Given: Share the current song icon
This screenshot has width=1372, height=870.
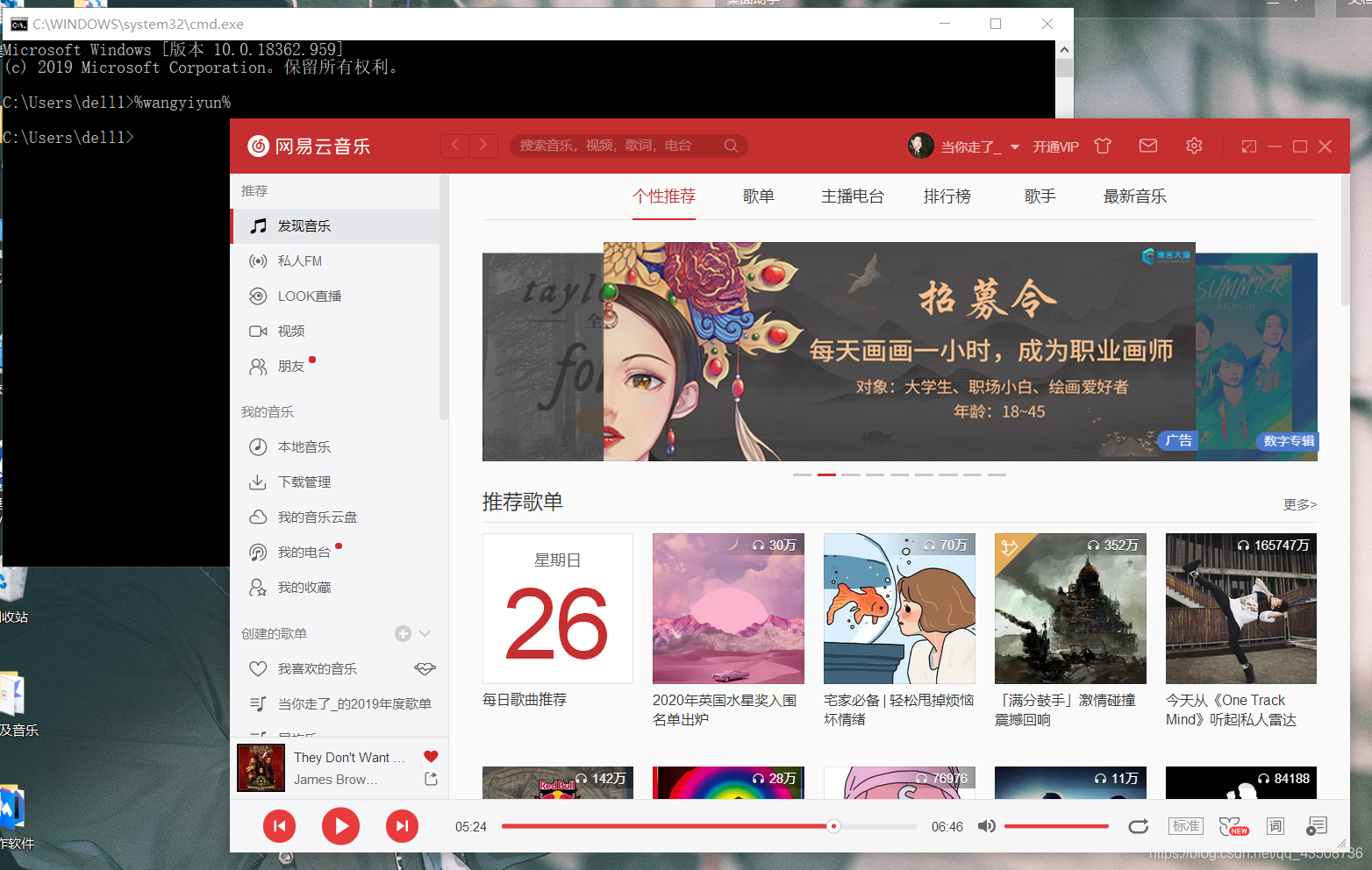Looking at the screenshot, I should [x=431, y=779].
